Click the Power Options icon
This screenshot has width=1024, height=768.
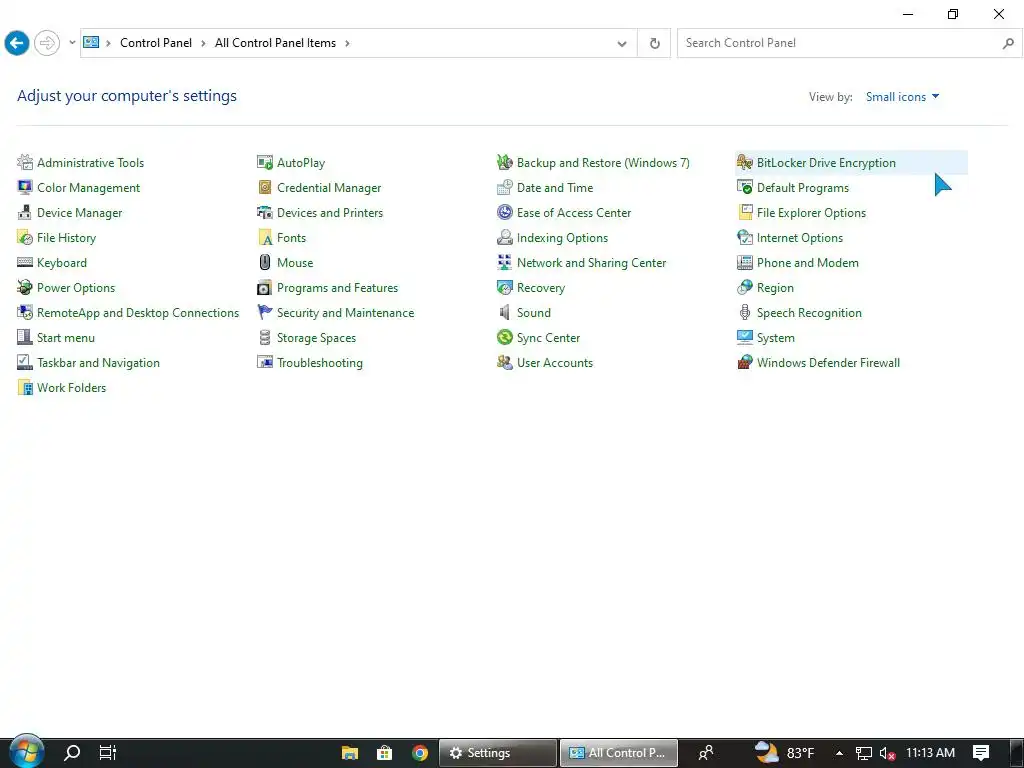click(25, 287)
